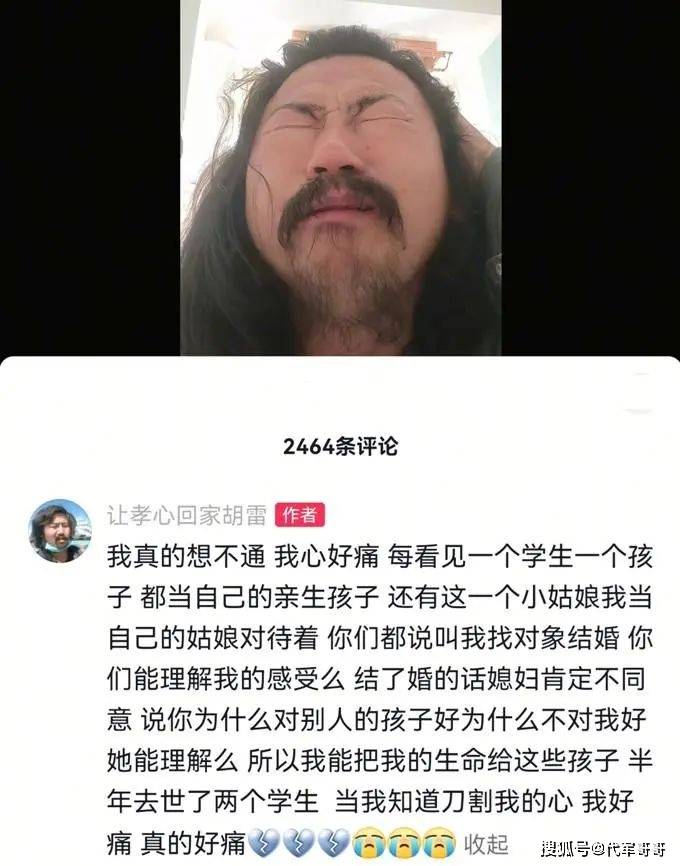Tap the black area left of video
The width and height of the screenshot is (680, 866).
coord(90,177)
